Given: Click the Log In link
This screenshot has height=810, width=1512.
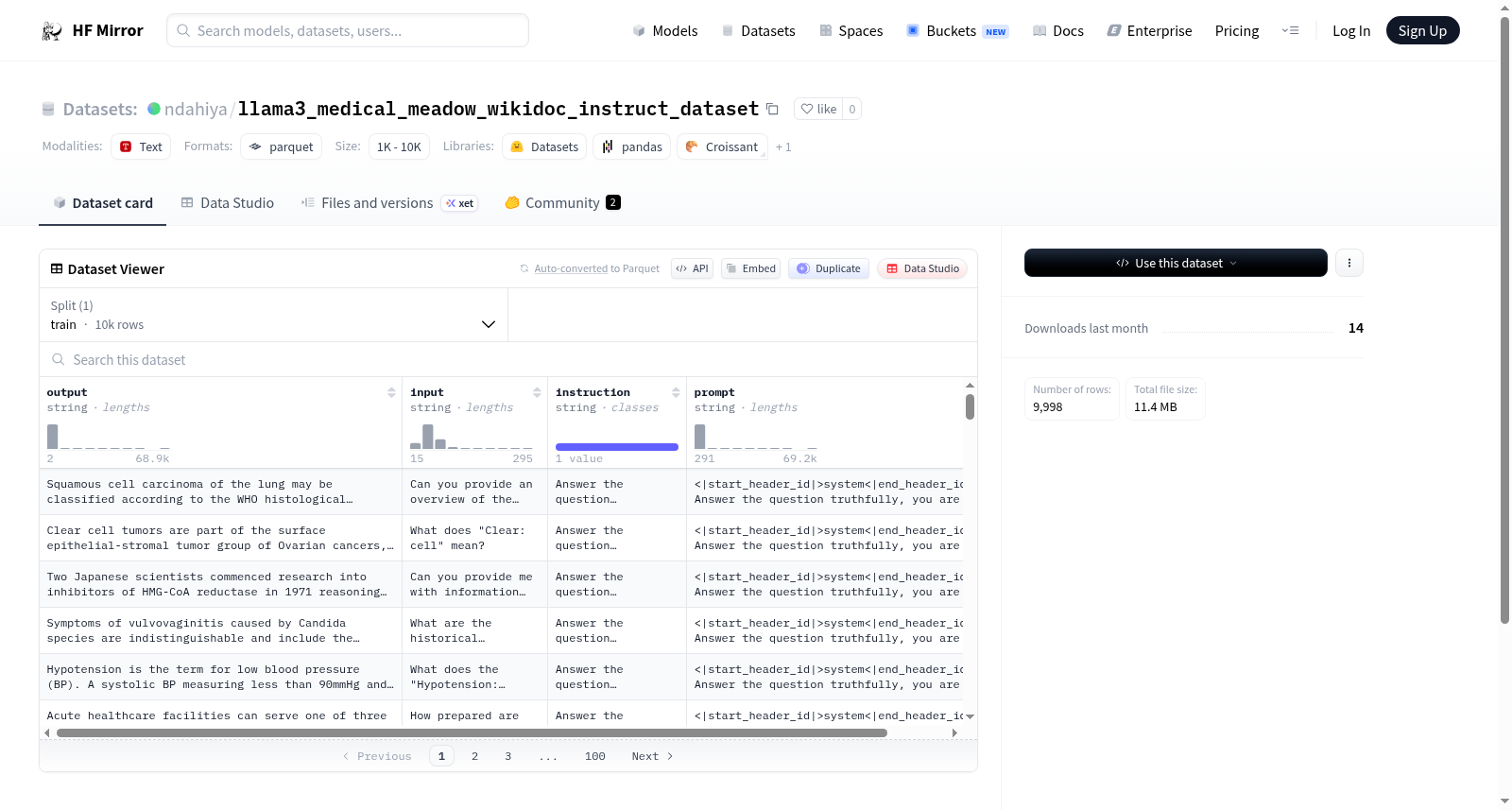Looking at the screenshot, I should 1351,30.
